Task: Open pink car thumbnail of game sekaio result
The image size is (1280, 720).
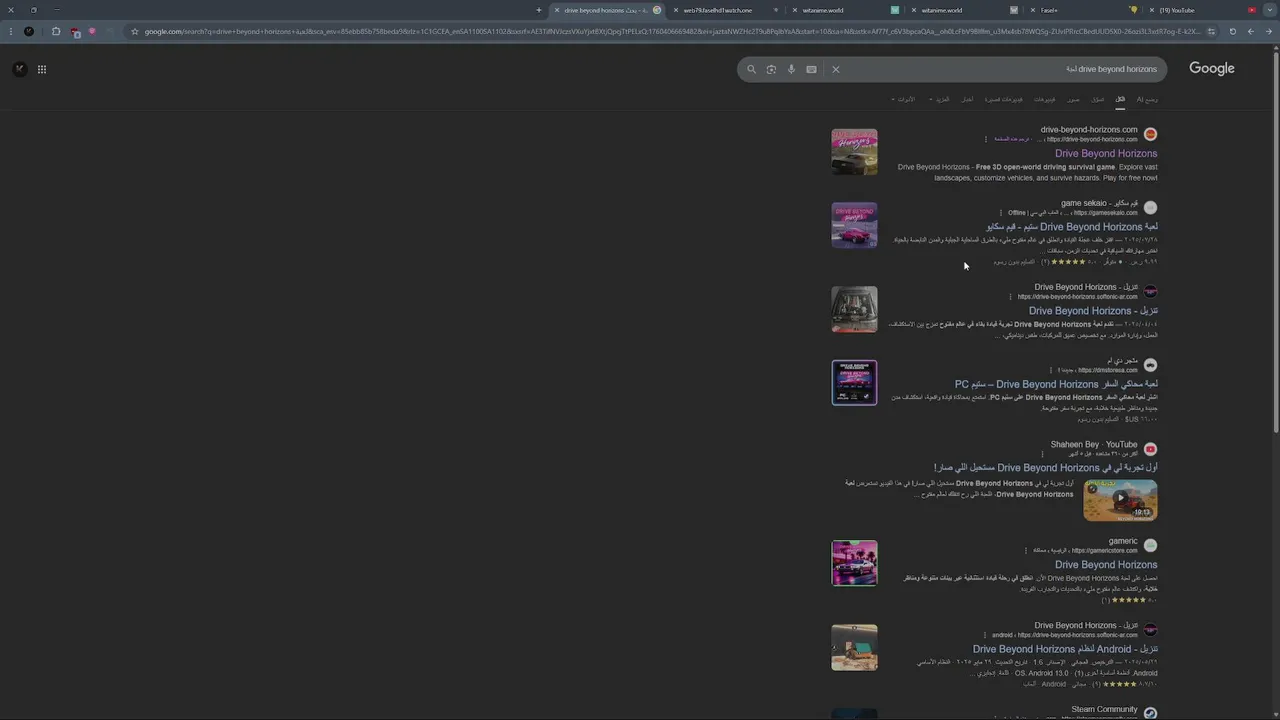Action: (x=854, y=225)
